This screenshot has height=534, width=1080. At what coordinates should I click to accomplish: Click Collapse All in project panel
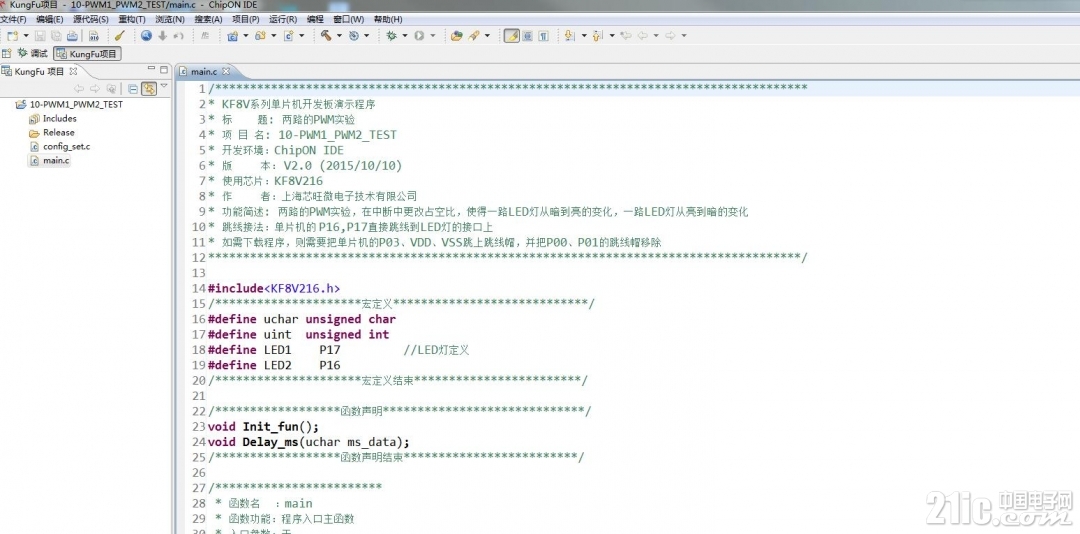click(x=133, y=88)
